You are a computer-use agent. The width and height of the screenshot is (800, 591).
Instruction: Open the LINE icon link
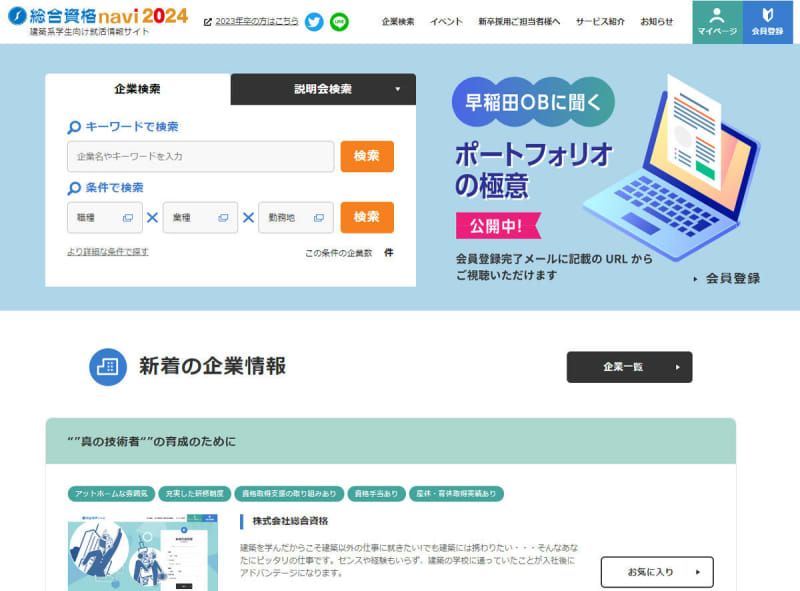click(x=339, y=21)
